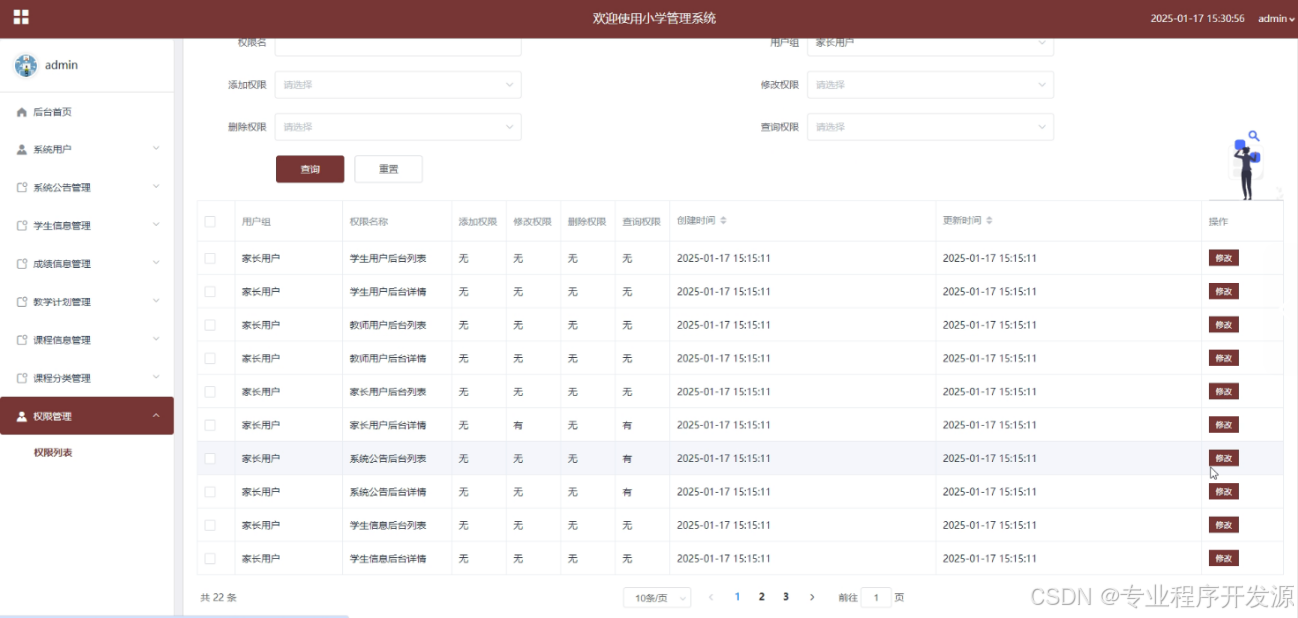Toggle the select-all checkbox in table header
The height and width of the screenshot is (618, 1298).
coord(210,221)
